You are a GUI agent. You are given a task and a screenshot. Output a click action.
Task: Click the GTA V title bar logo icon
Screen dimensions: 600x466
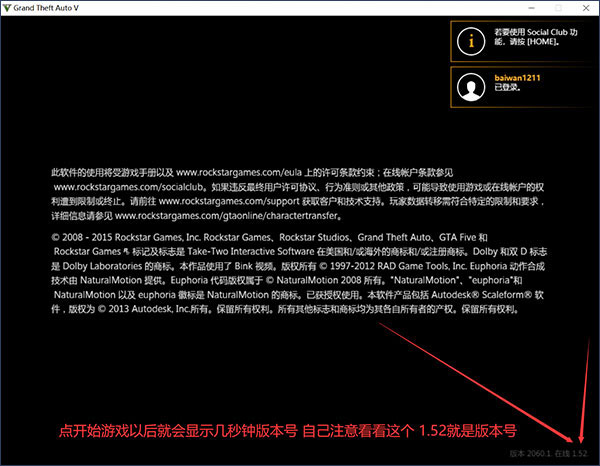(7, 8)
